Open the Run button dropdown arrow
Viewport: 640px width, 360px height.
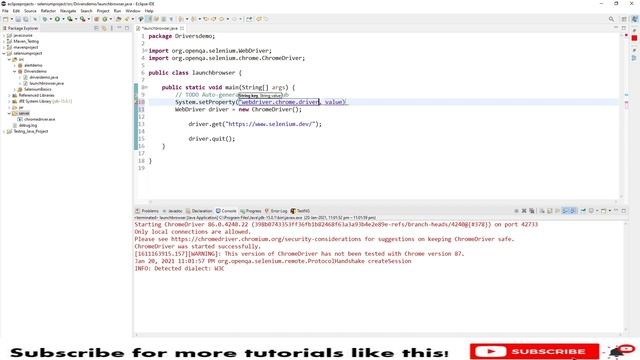[63, 19]
